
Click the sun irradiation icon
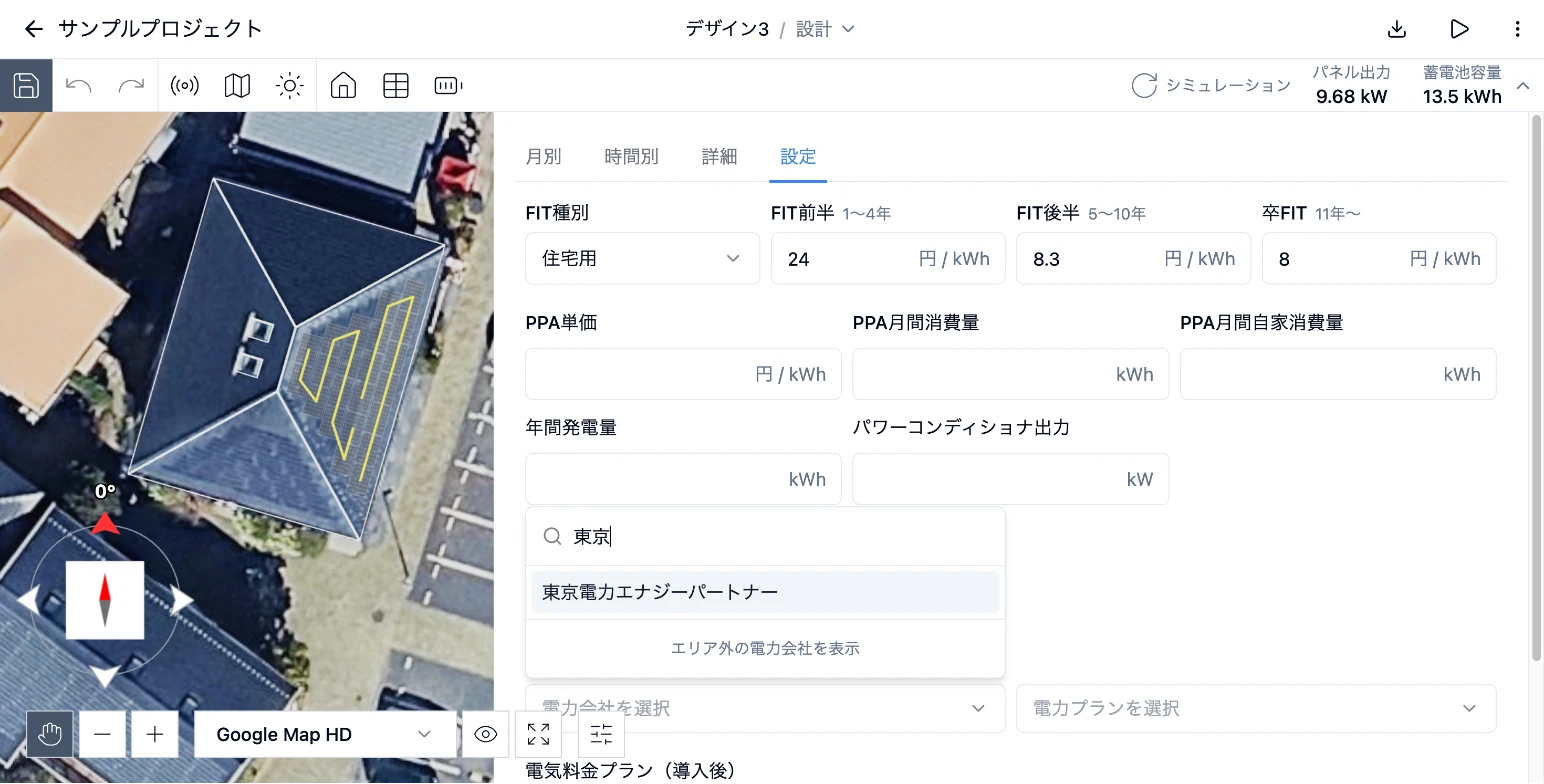[290, 86]
